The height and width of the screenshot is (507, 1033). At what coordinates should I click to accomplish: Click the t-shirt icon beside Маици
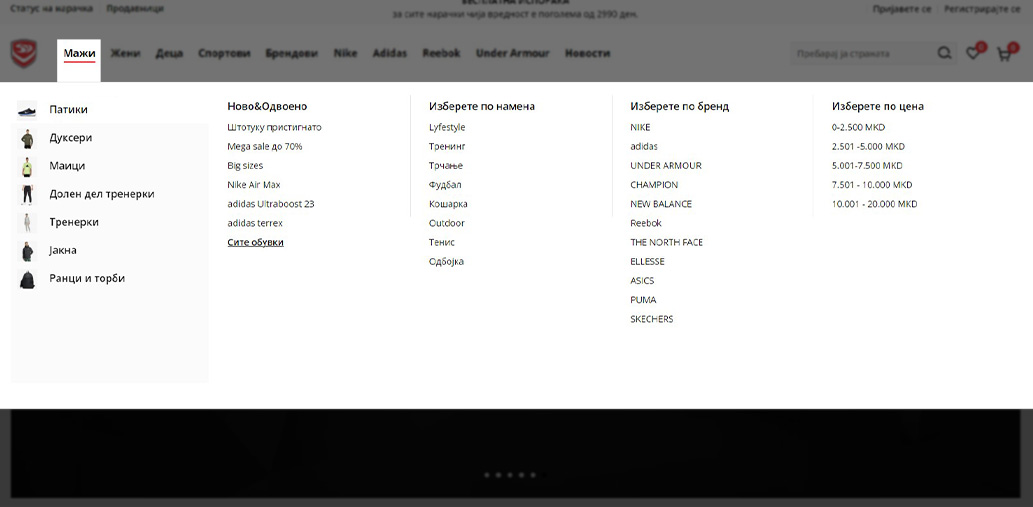[x=27, y=166]
